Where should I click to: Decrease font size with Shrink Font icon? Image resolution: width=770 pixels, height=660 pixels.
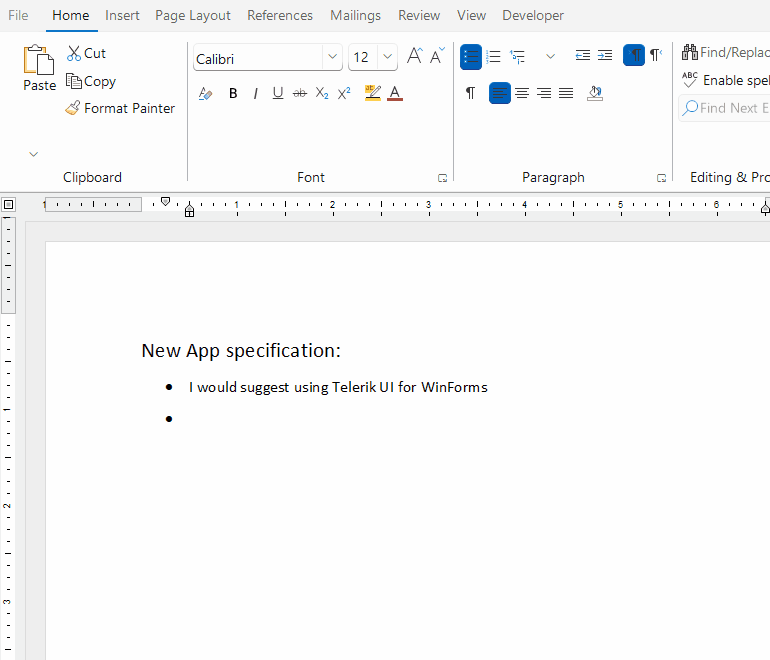click(437, 56)
